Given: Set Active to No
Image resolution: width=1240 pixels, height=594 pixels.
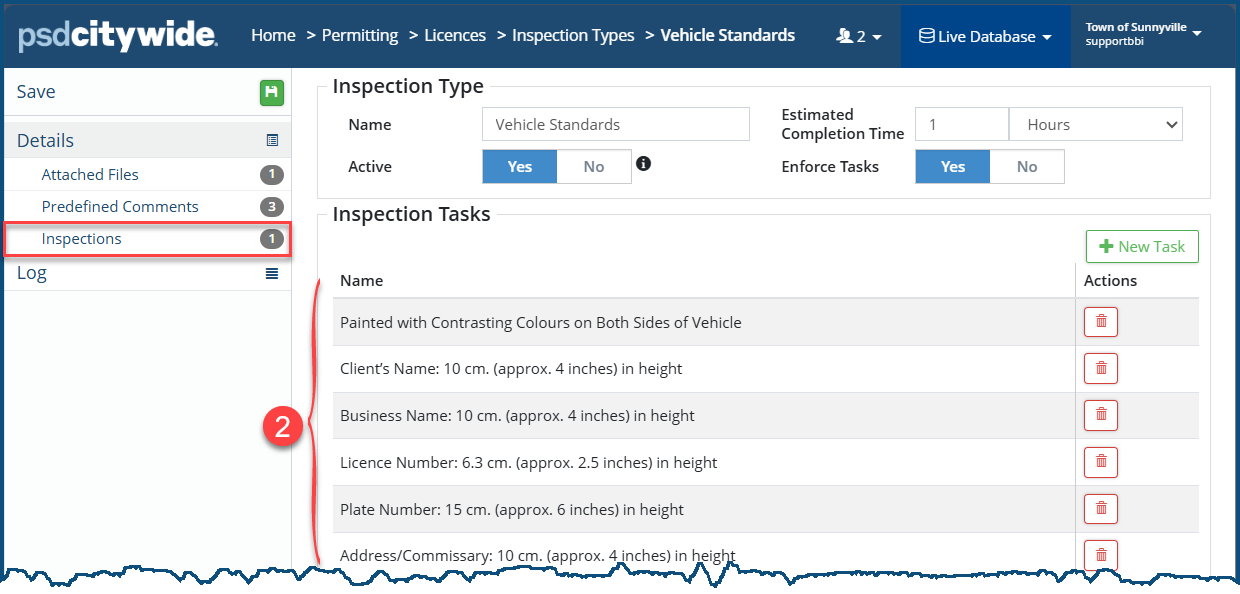Looking at the screenshot, I should (594, 167).
